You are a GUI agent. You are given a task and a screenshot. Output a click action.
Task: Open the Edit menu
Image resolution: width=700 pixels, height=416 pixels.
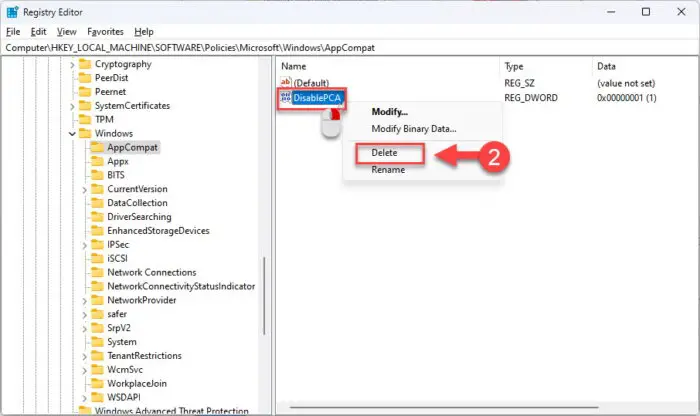pos(38,32)
